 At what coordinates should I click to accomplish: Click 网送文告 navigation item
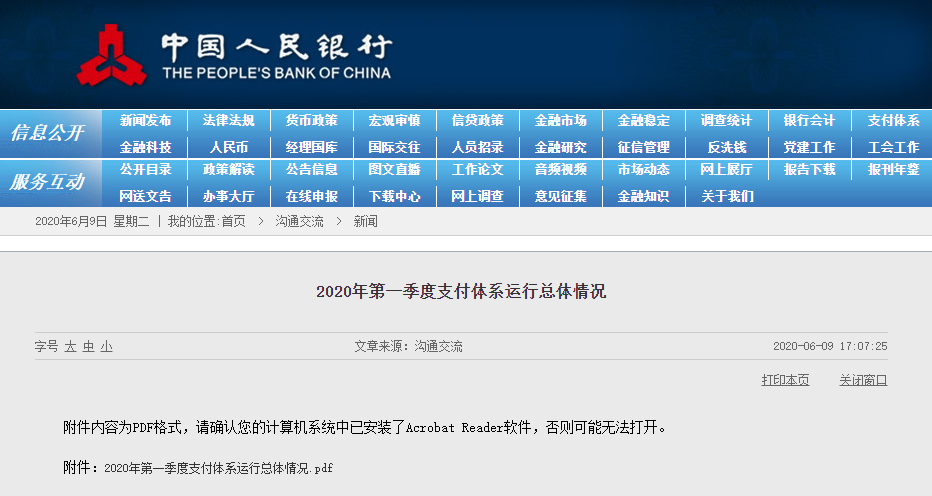(145, 196)
